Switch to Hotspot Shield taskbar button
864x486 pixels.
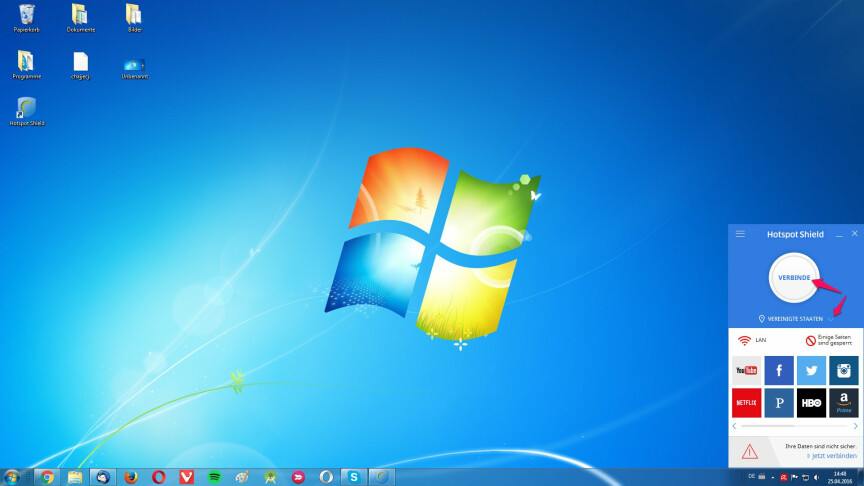(x=382, y=477)
